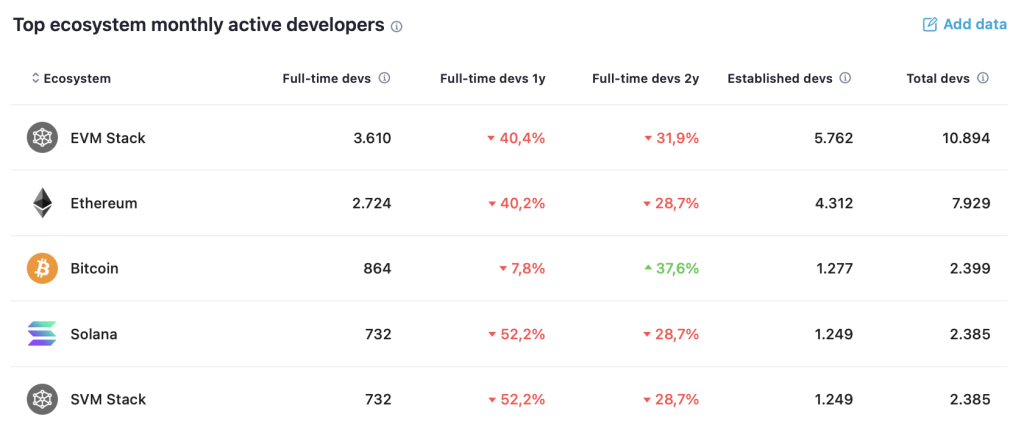This screenshot has height=430, width=1024.
Task: Click the Full-time devs 2y column header
Action: click(x=645, y=78)
